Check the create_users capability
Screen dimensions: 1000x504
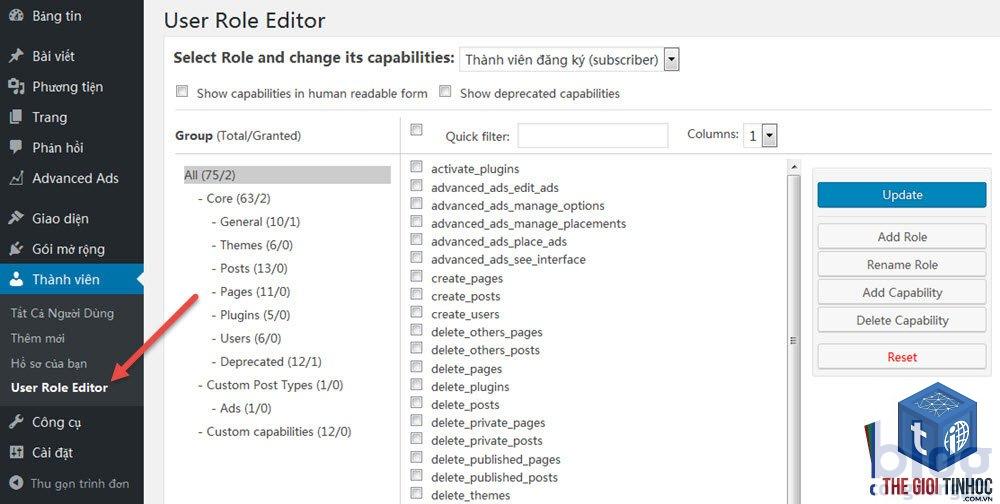(x=416, y=312)
